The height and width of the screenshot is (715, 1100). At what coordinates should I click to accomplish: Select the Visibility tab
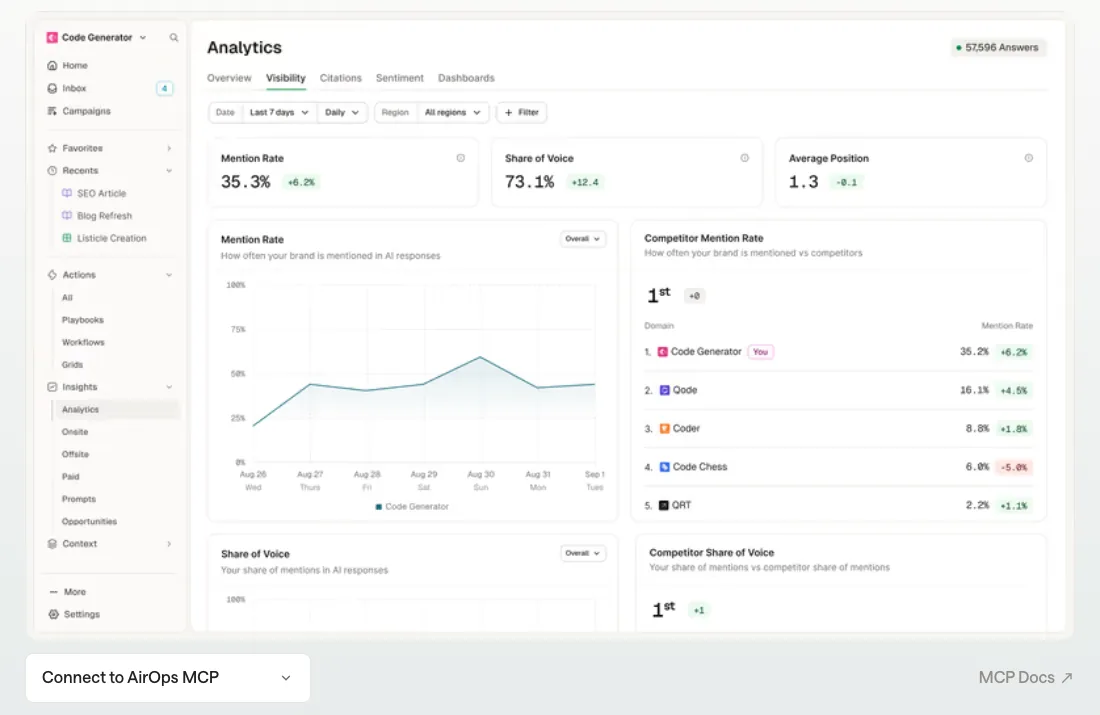coord(286,78)
